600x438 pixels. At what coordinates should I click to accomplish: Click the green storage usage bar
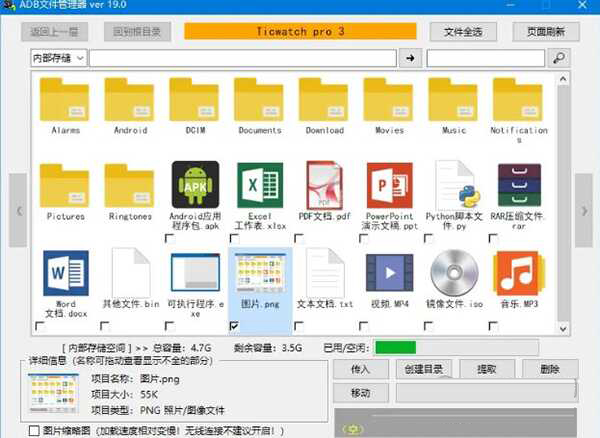[396, 348]
